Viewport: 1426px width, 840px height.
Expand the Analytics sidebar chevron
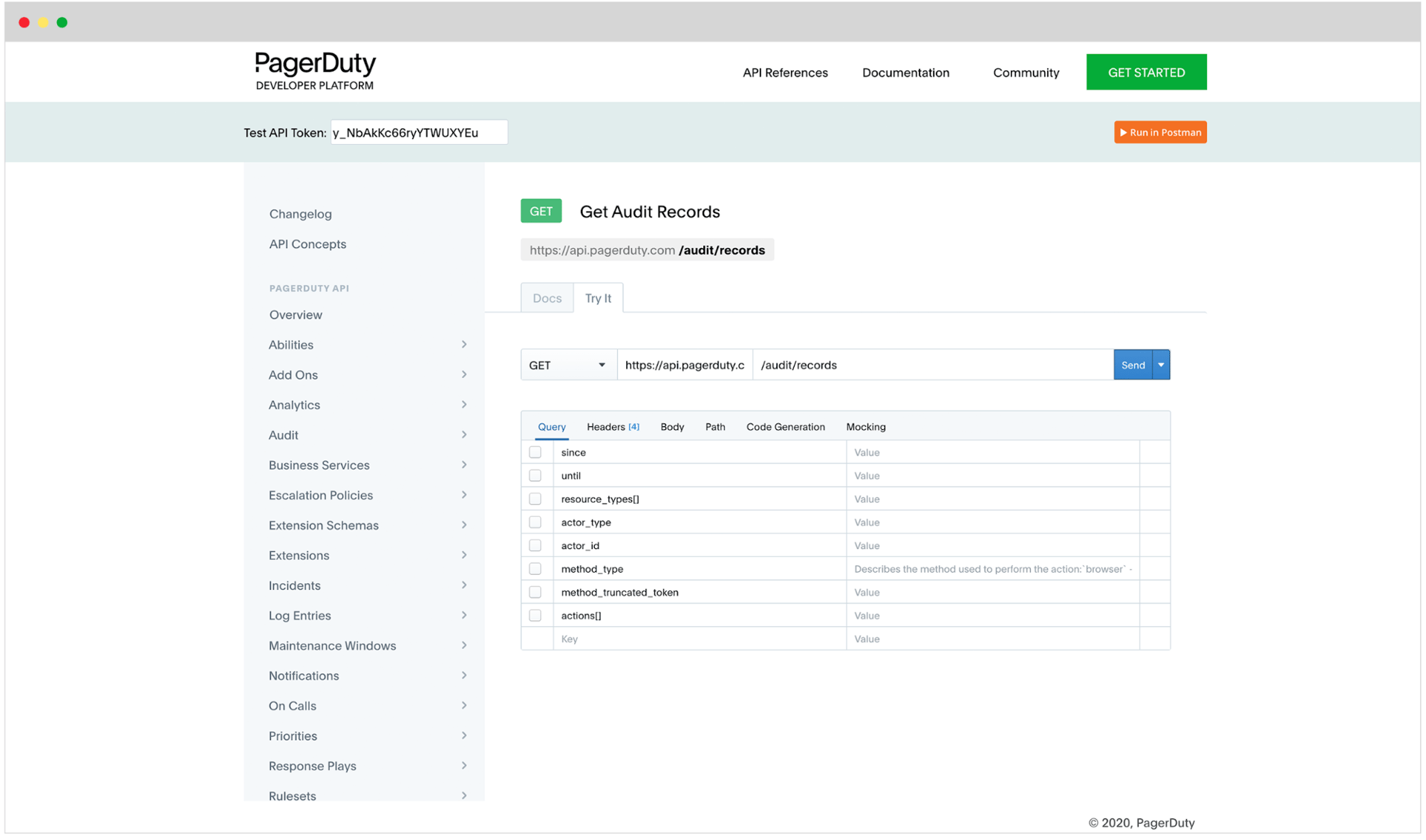pos(464,406)
